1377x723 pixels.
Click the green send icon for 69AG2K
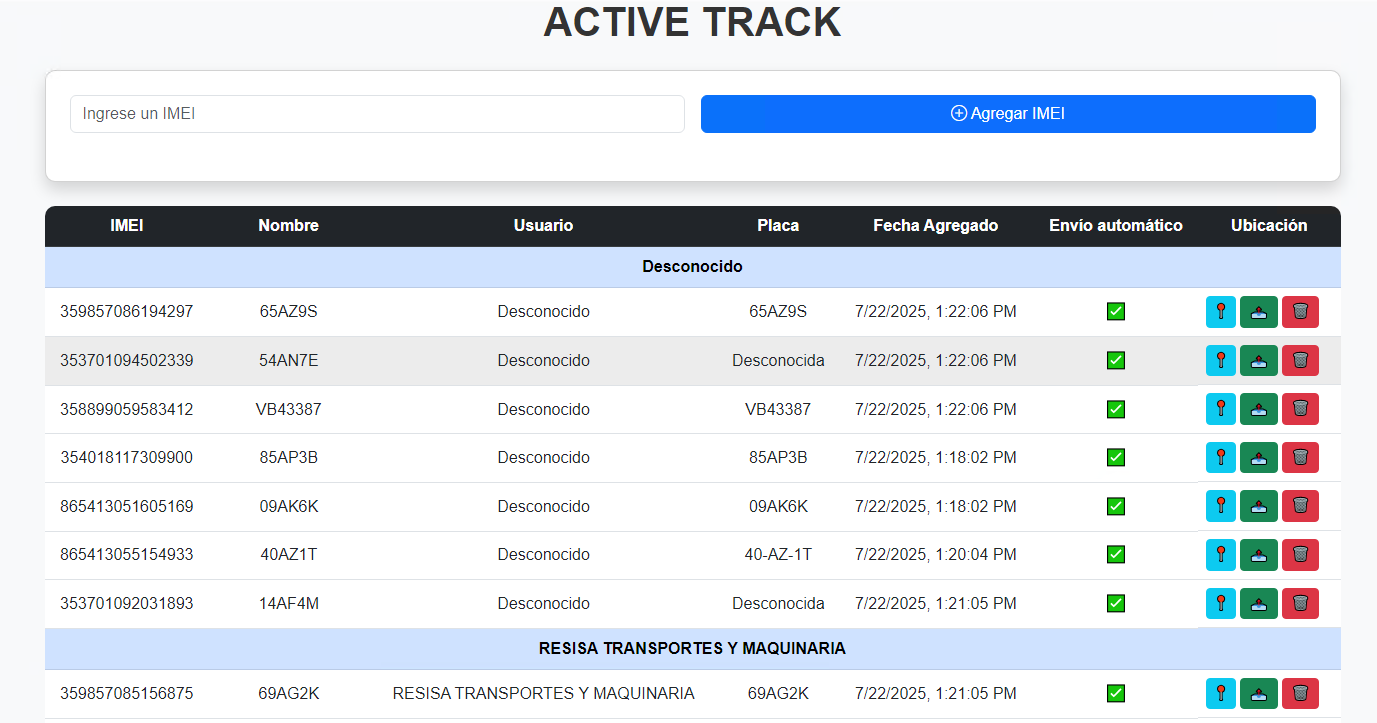click(x=1259, y=694)
